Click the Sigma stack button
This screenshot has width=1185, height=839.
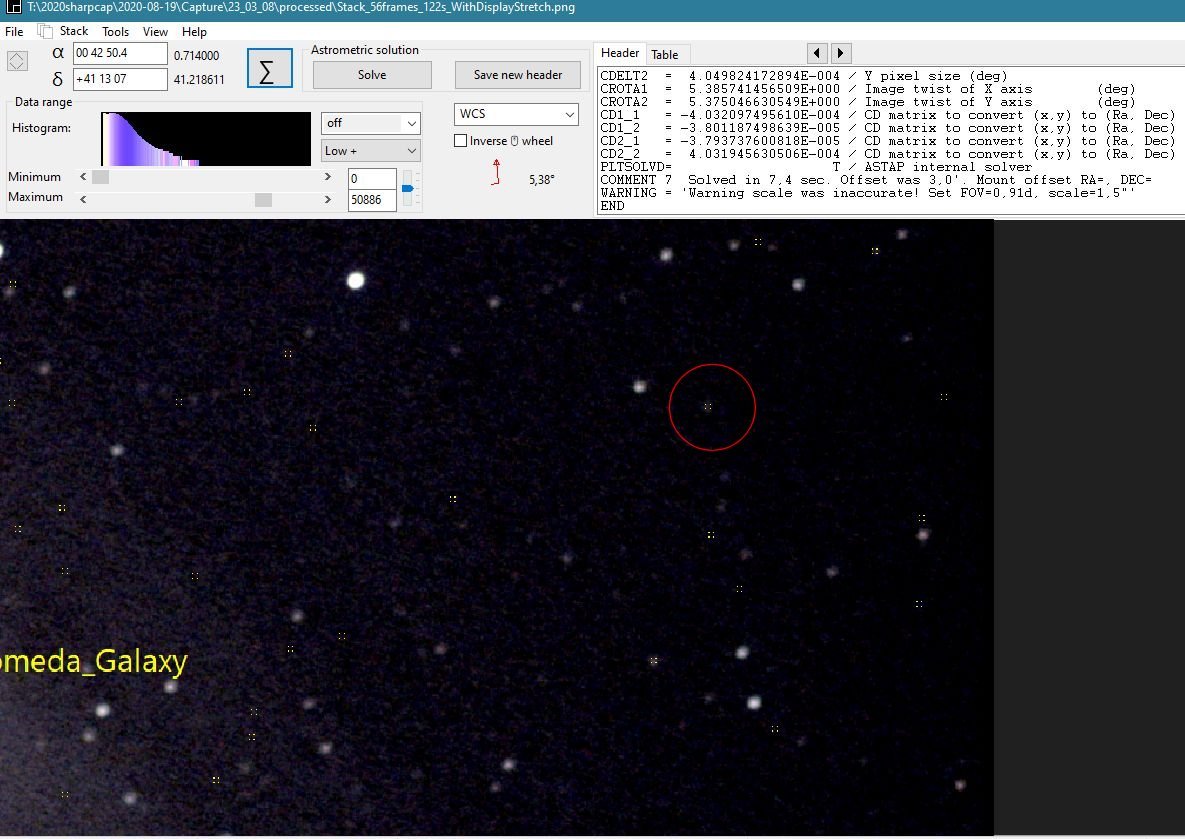(269, 68)
